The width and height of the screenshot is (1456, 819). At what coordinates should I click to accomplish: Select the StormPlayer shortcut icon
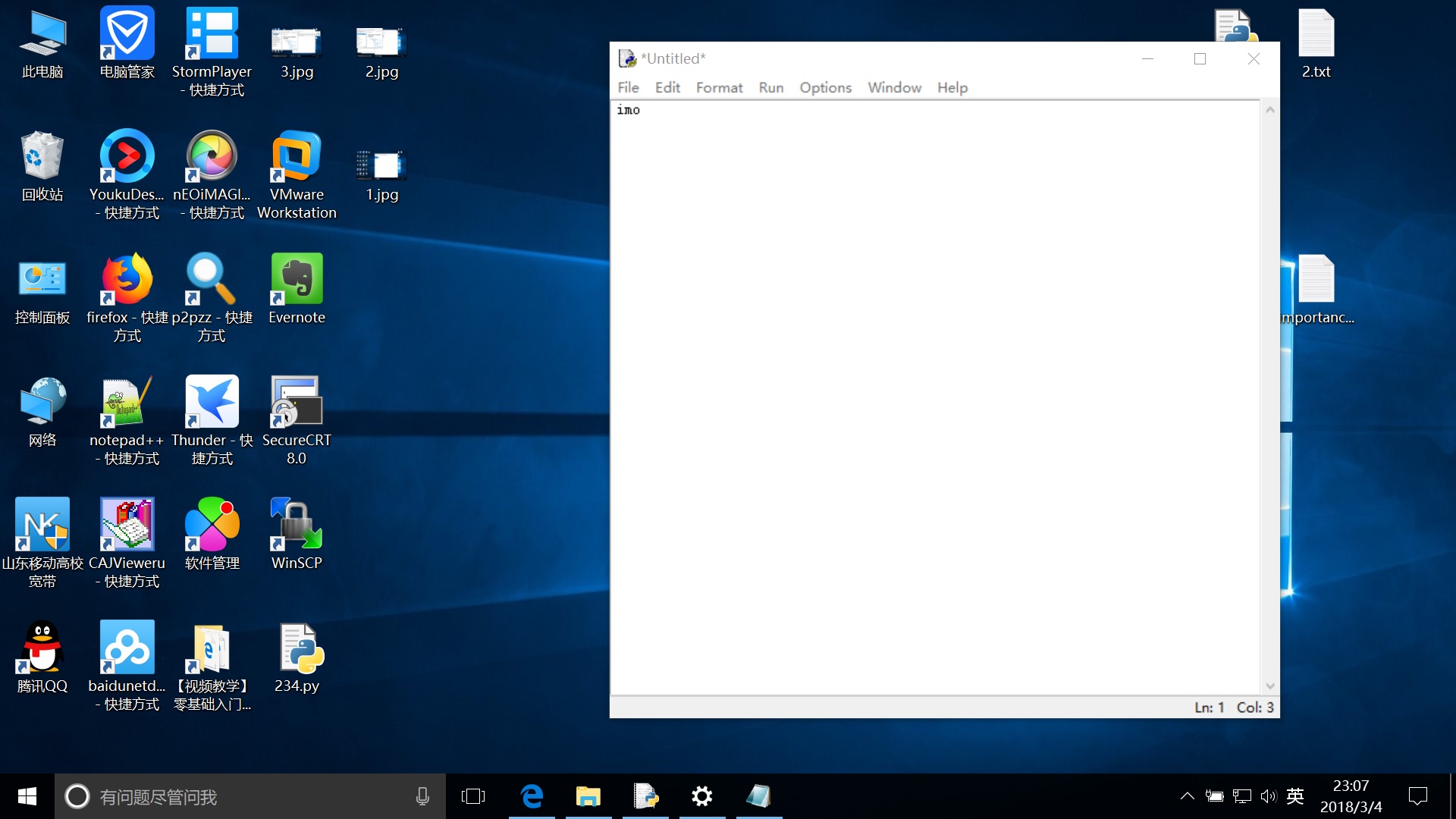coord(212,52)
